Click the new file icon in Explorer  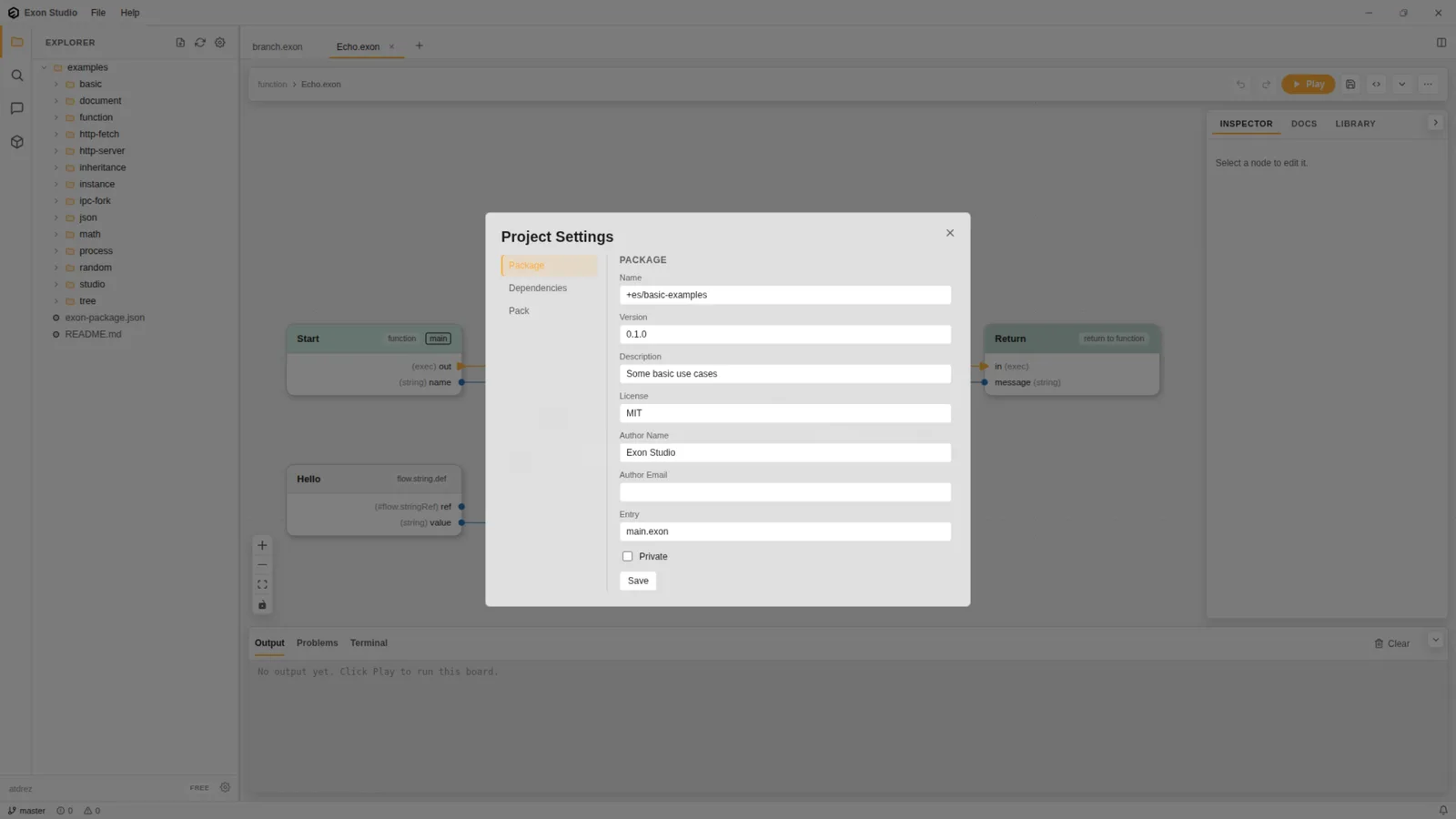(x=180, y=43)
